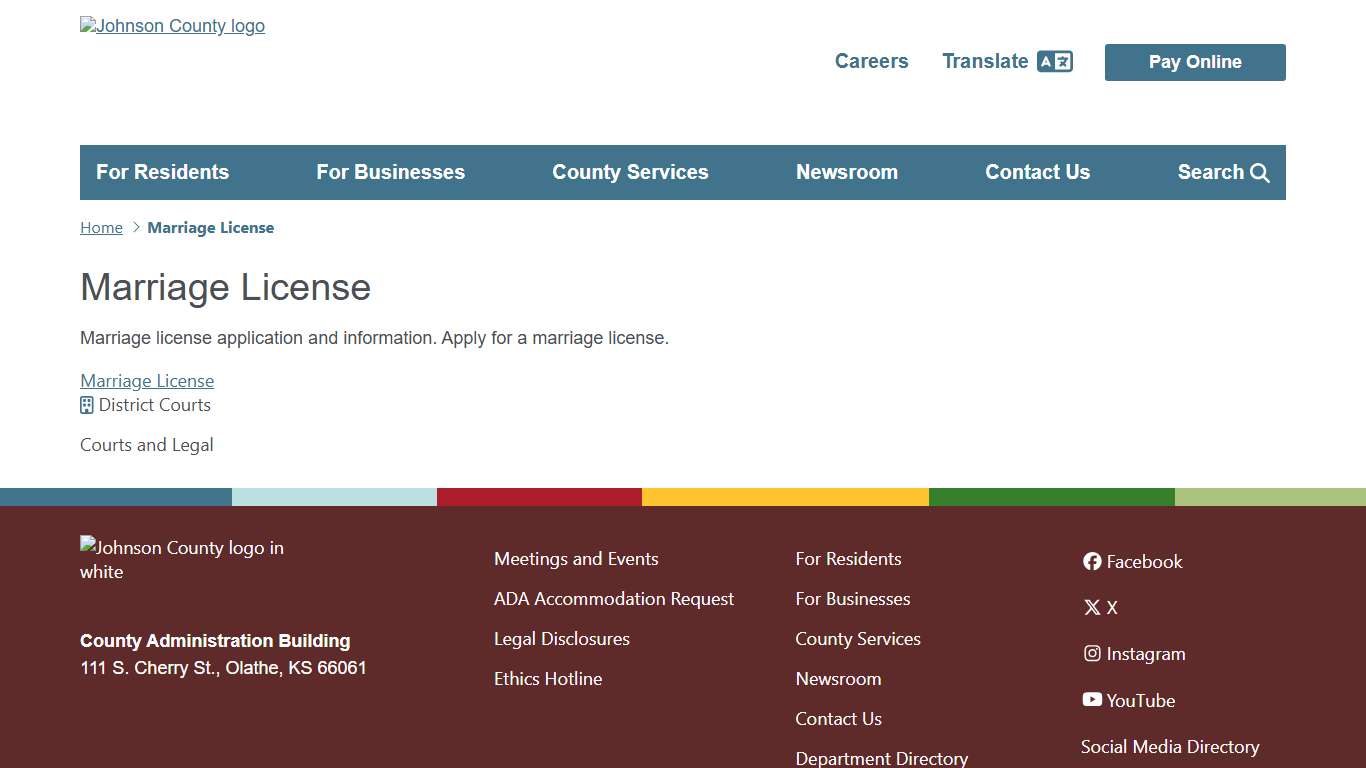Follow the Marriage License link

(146, 381)
